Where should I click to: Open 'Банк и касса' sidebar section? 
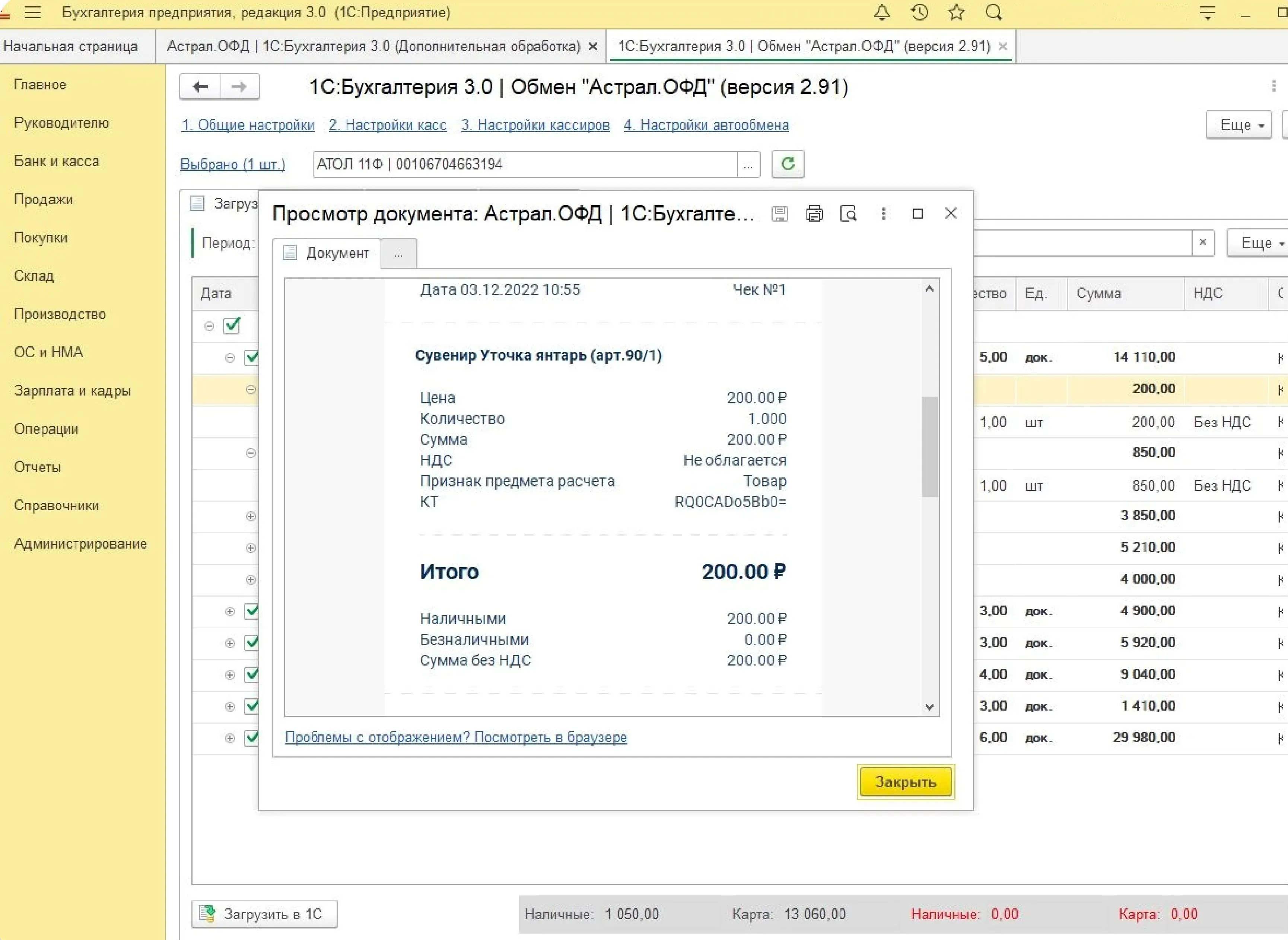(57, 161)
